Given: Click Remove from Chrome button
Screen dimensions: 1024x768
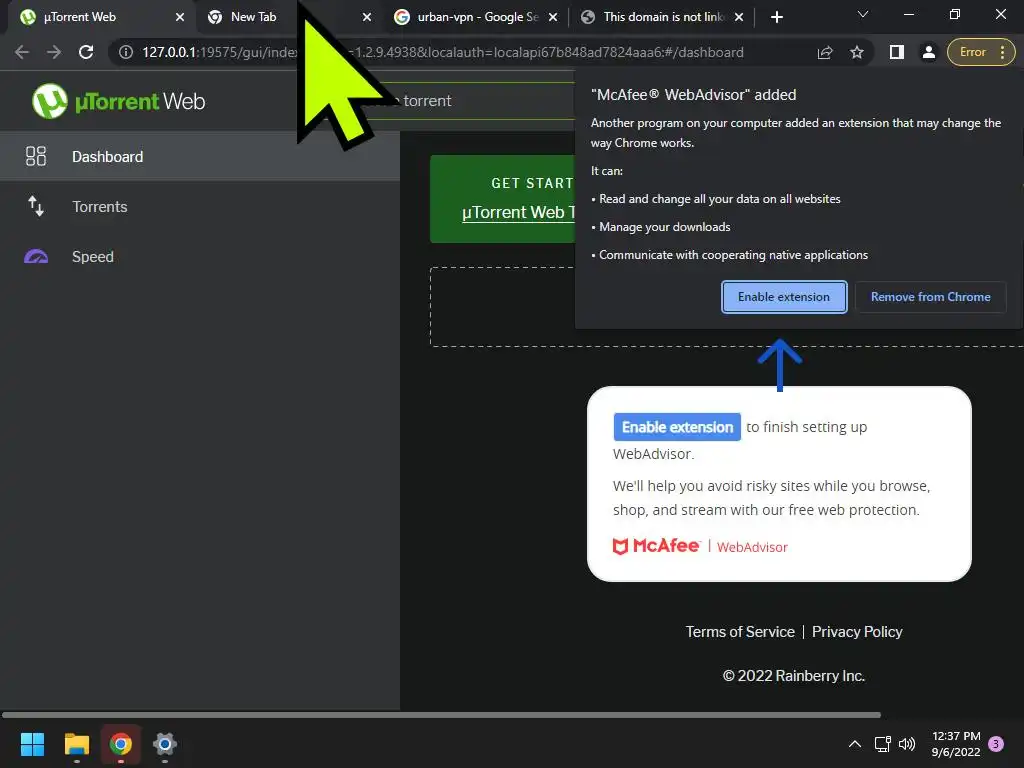Looking at the screenshot, I should (x=931, y=297).
